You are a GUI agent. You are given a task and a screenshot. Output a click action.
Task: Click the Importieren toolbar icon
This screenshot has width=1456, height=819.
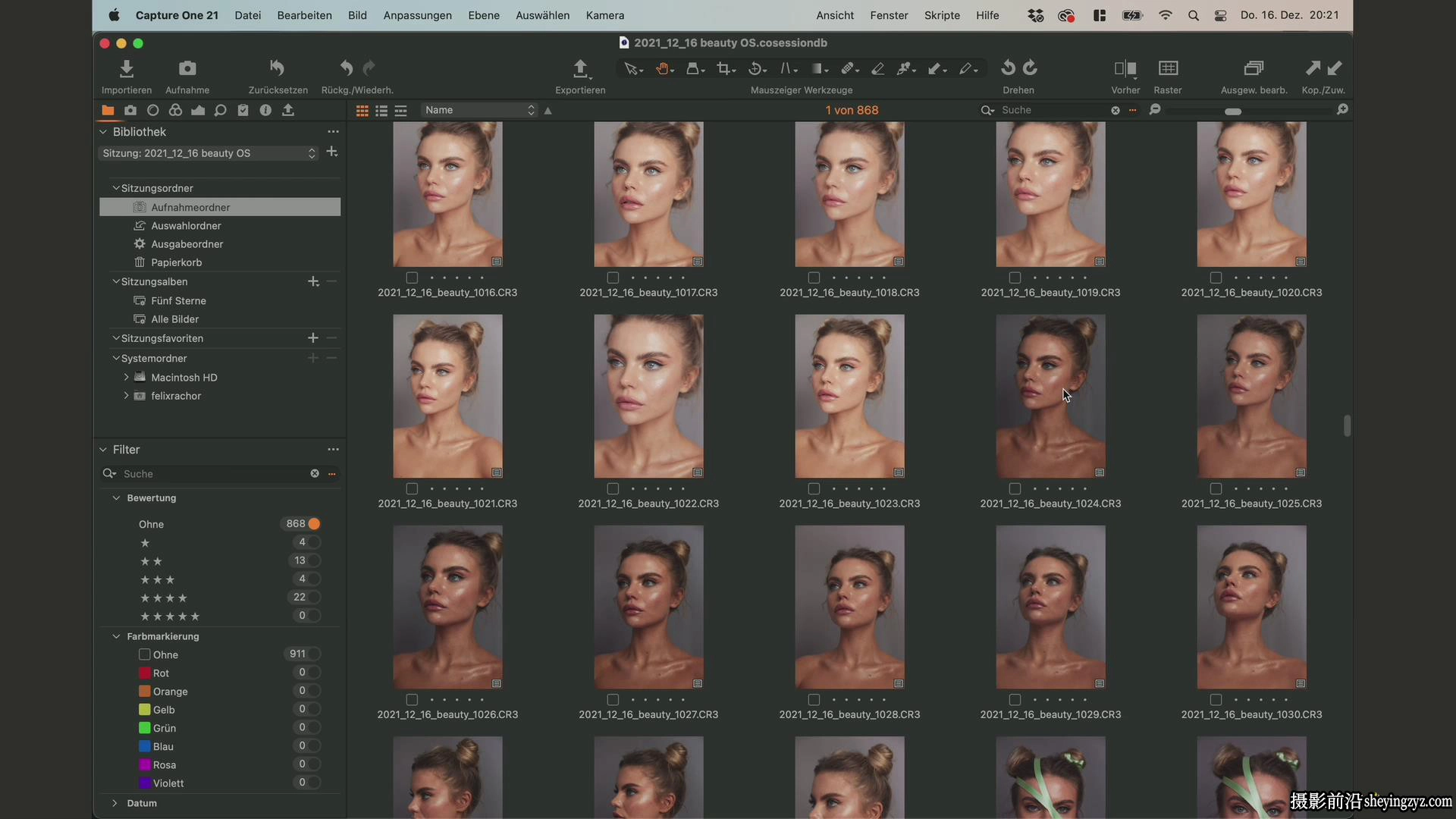127,69
